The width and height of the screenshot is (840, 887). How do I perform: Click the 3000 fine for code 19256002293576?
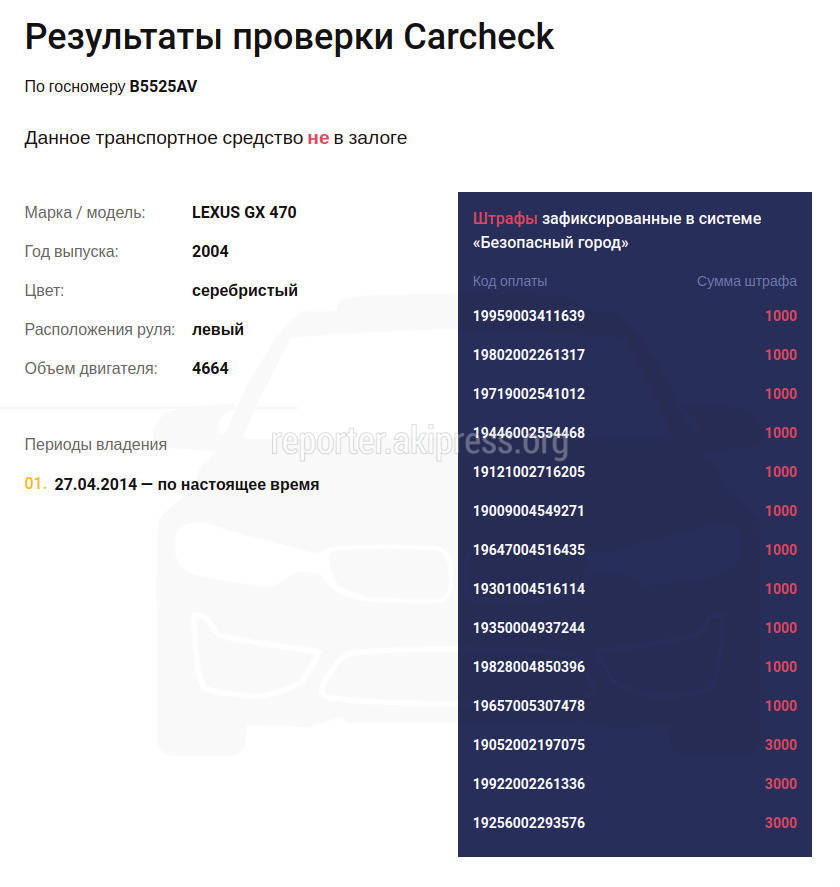pyautogui.click(x=781, y=823)
